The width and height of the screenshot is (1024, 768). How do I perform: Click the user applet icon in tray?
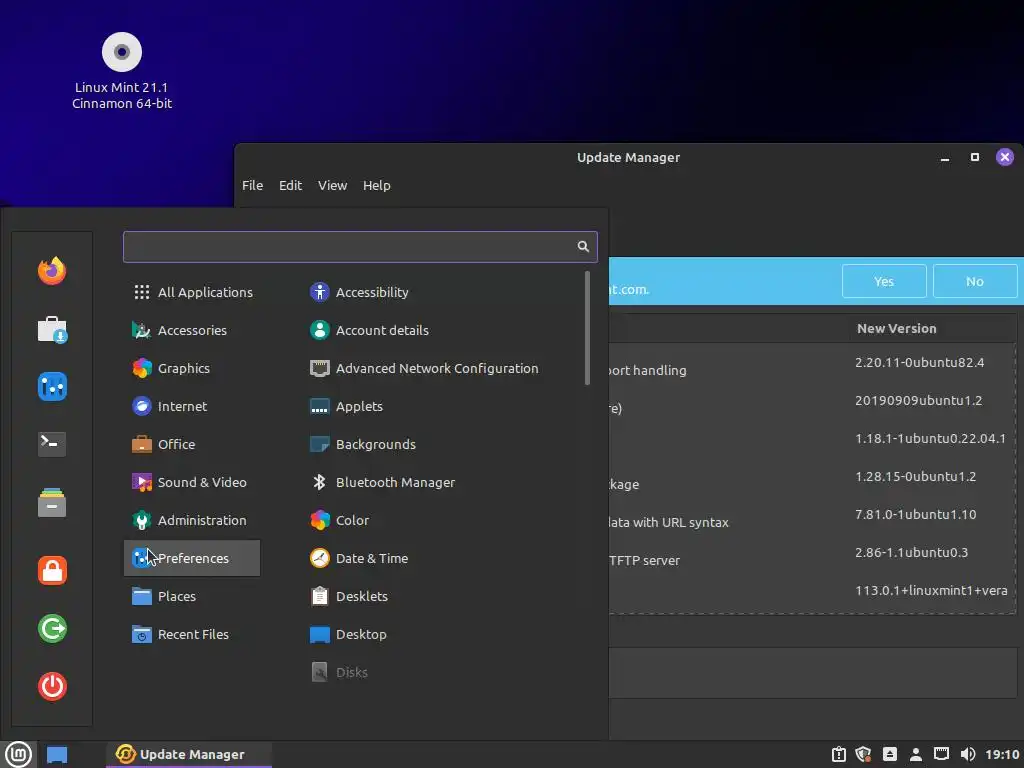click(916, 754)
